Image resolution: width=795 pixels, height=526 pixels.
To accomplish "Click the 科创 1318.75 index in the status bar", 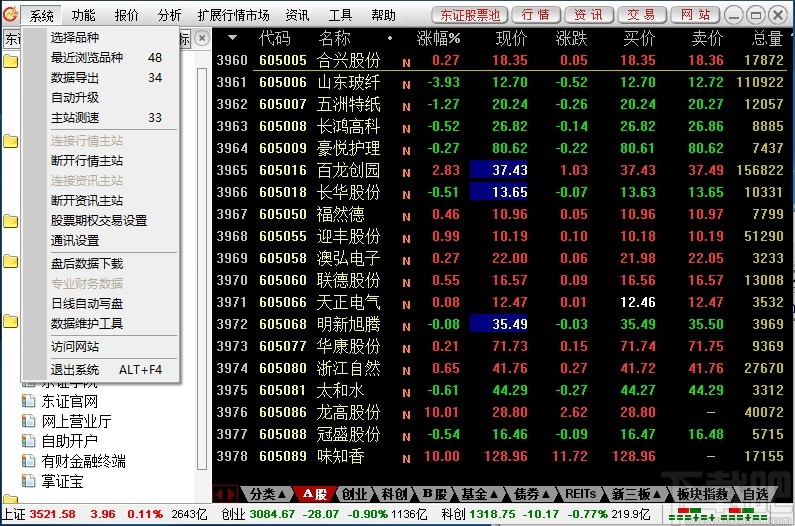I will coord(546,514).
